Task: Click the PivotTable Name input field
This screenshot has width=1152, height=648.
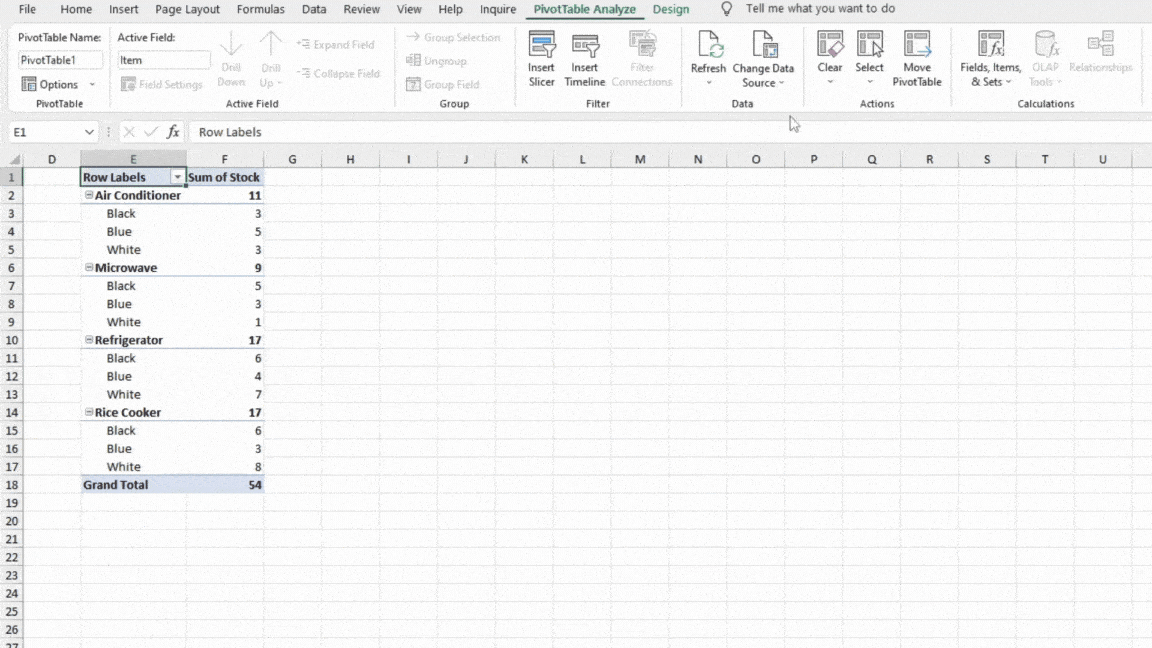Action: pyautogui.click(x=58, y=59)
